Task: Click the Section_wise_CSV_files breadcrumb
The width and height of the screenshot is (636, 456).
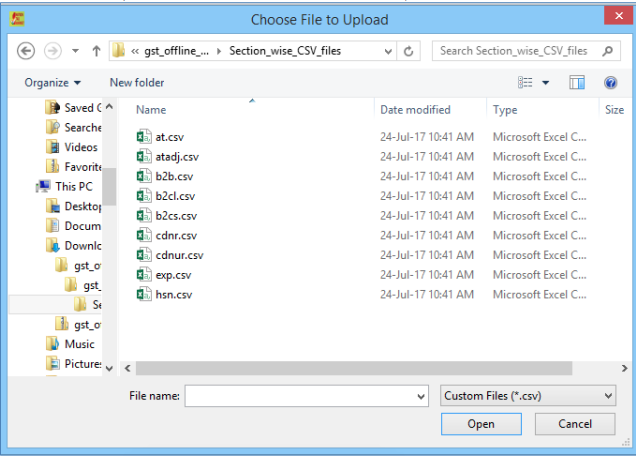Action: pyautogui.click(x=285, y=51)
